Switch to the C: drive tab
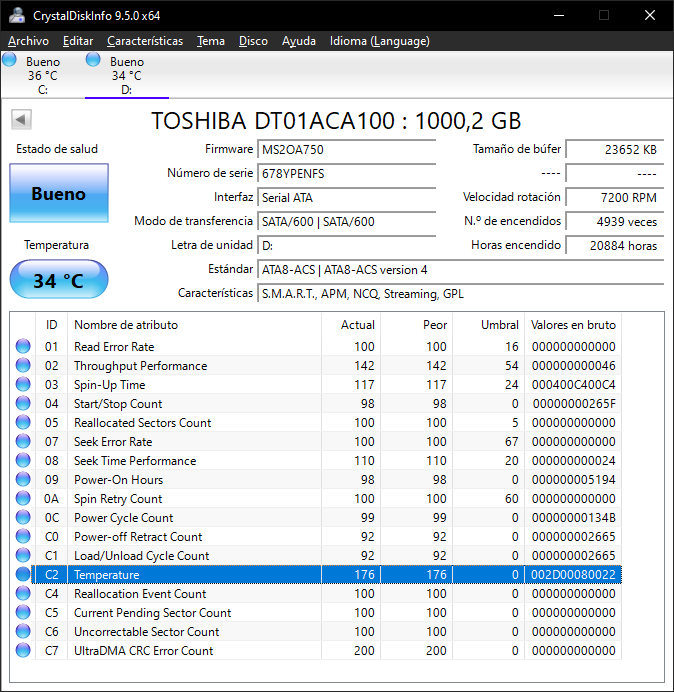Image resolution: width=674 pixels, height=692 pixels. pos(42,75)
